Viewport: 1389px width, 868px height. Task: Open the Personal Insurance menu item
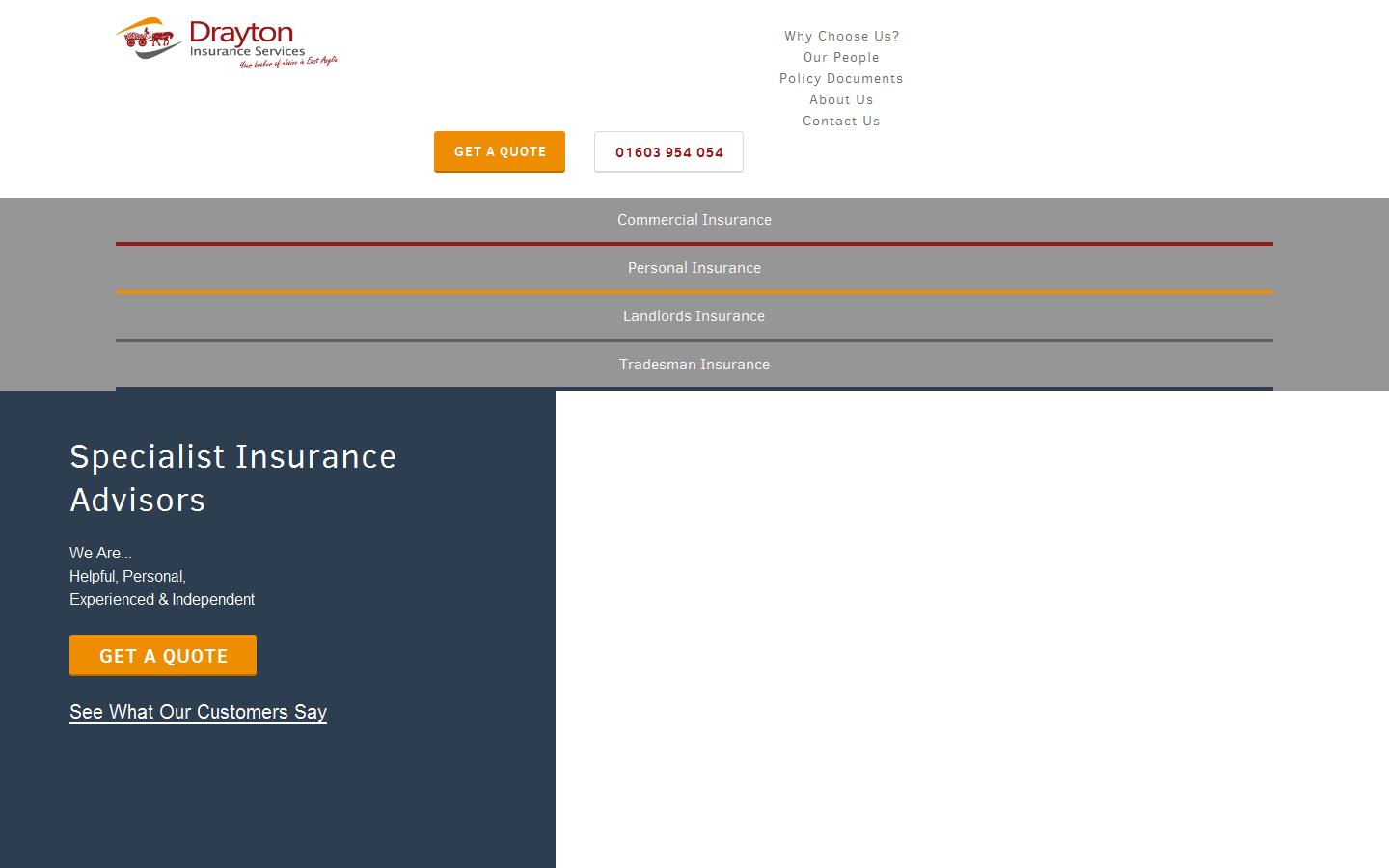[x=694, y=267]
